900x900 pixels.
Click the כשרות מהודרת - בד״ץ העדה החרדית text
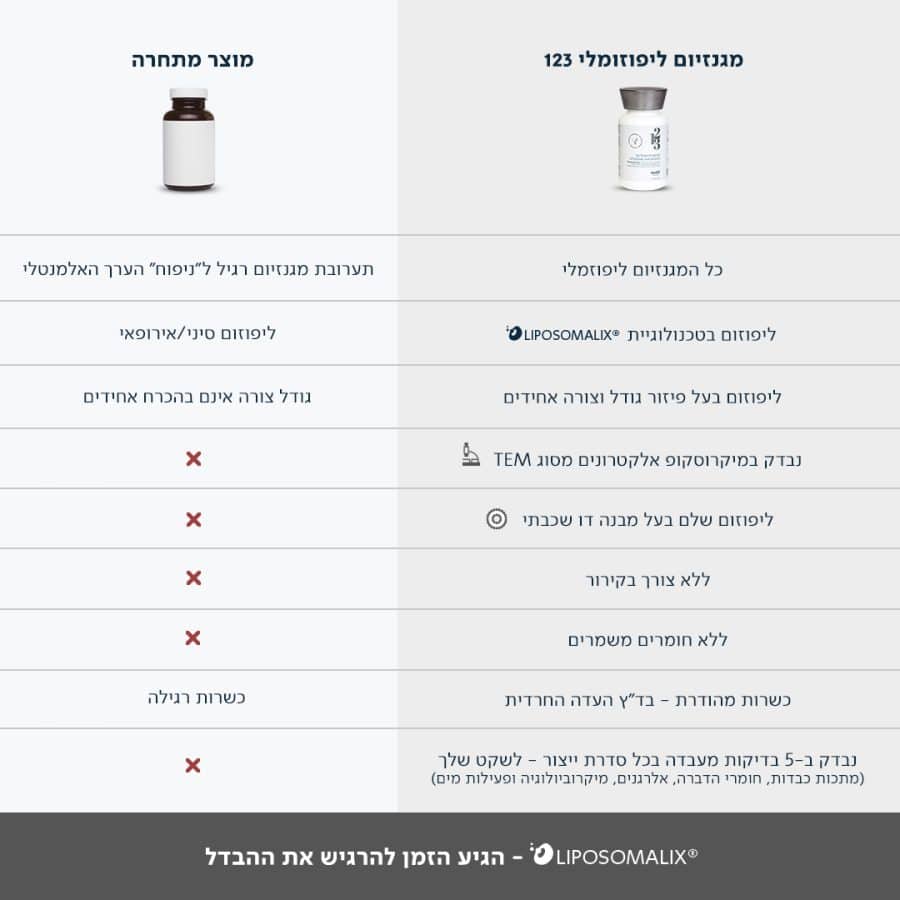[x=648, y=699]
